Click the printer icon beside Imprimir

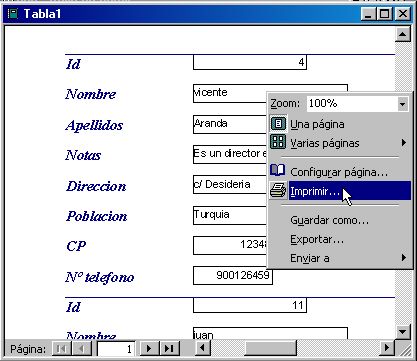[x=278, y=190]
